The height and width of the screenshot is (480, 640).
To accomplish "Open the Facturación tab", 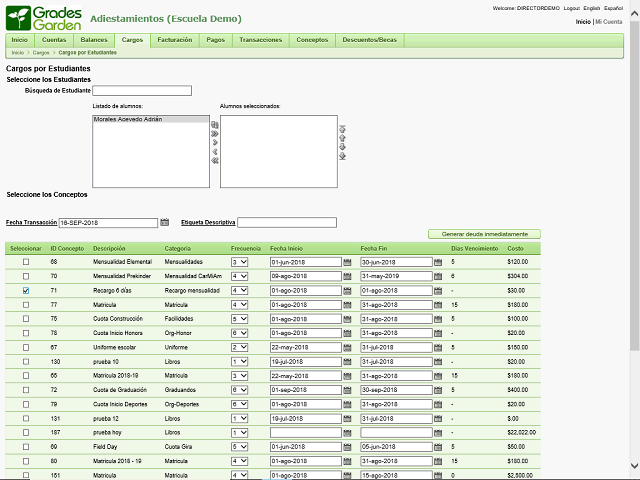I will coord(175,40).
